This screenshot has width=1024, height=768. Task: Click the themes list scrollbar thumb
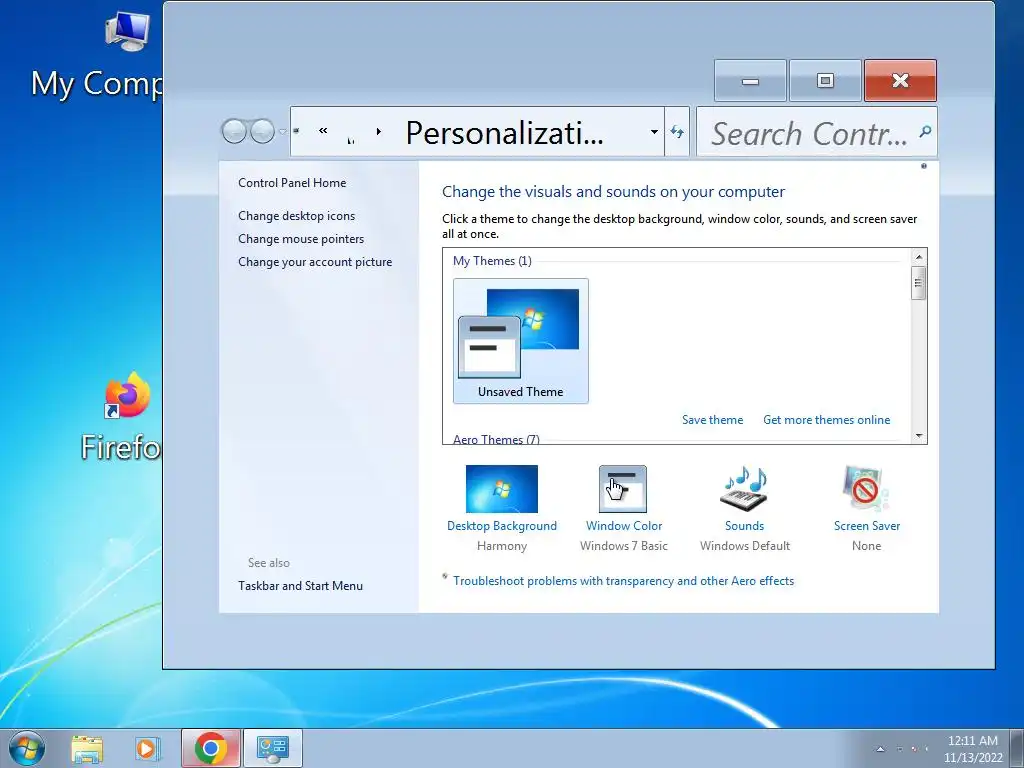[918, 282]
